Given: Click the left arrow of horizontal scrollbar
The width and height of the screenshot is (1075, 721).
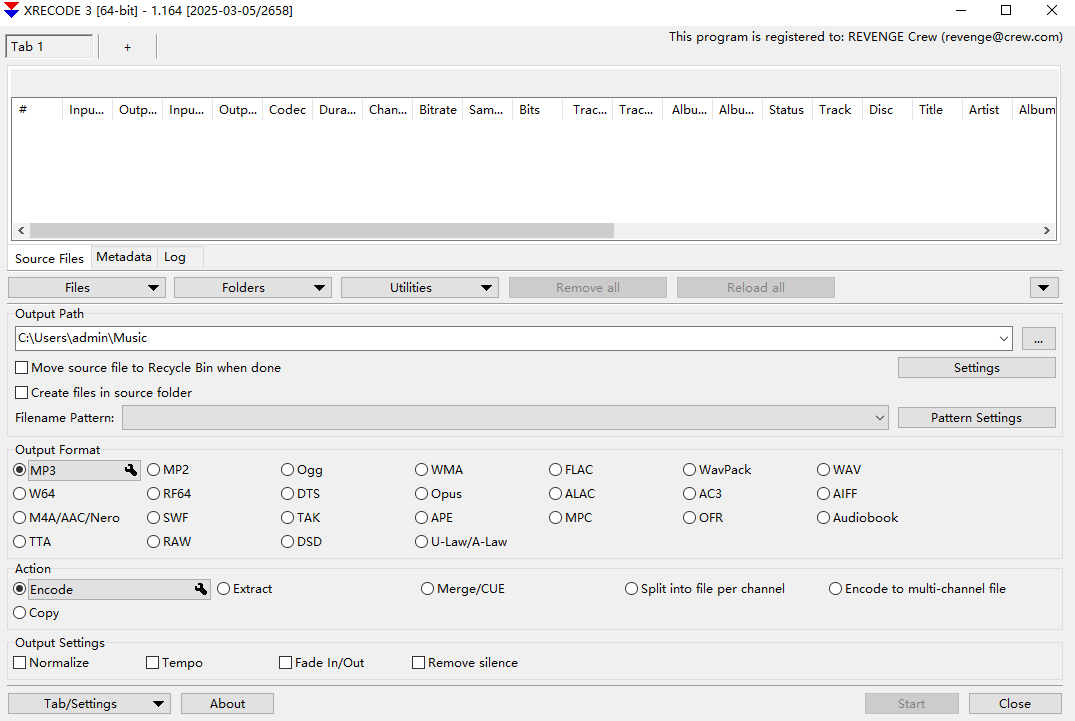Looking at the screenshot, I should click(20, 230).
